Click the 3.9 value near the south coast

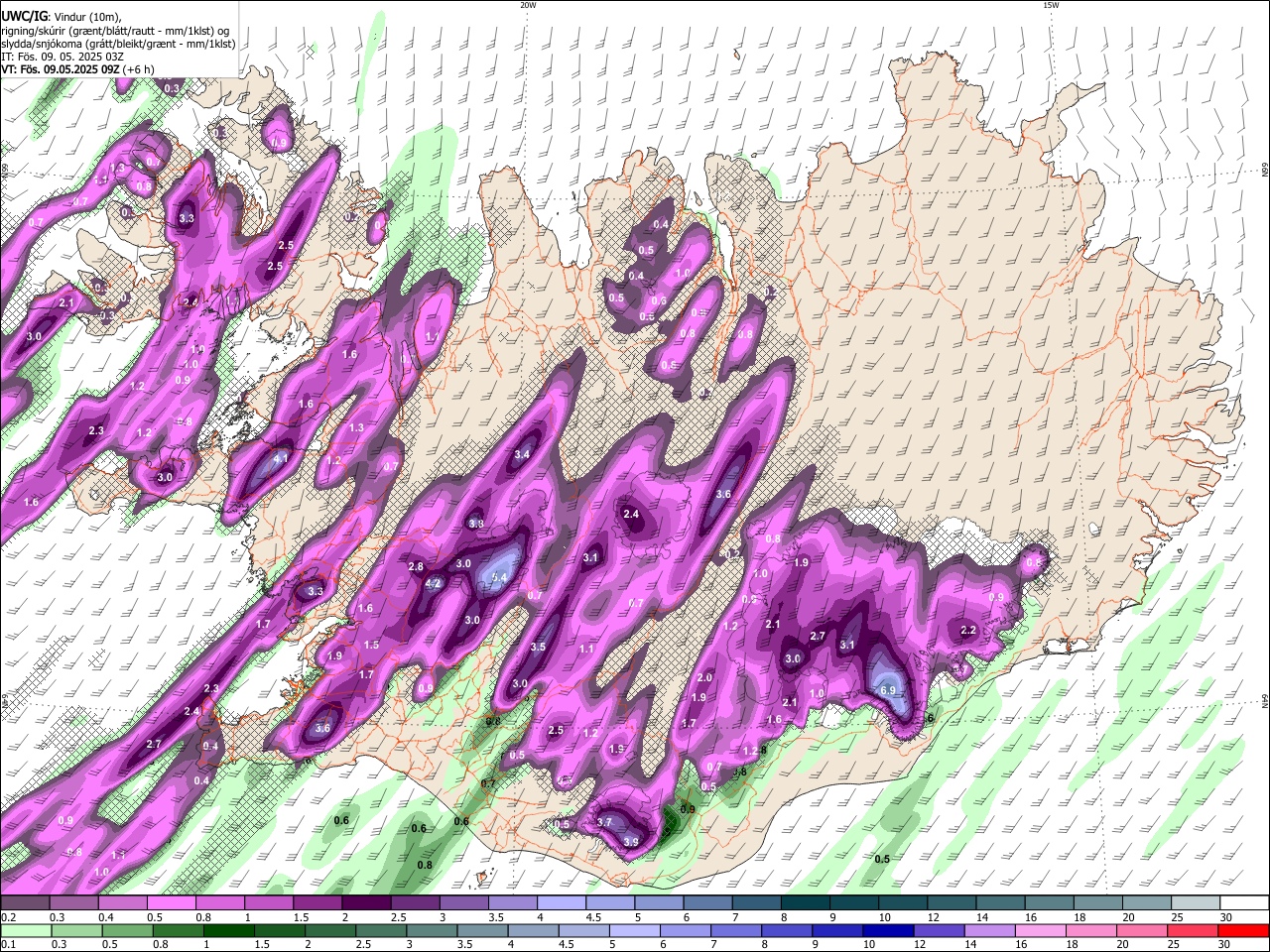[x=631, y=843]
